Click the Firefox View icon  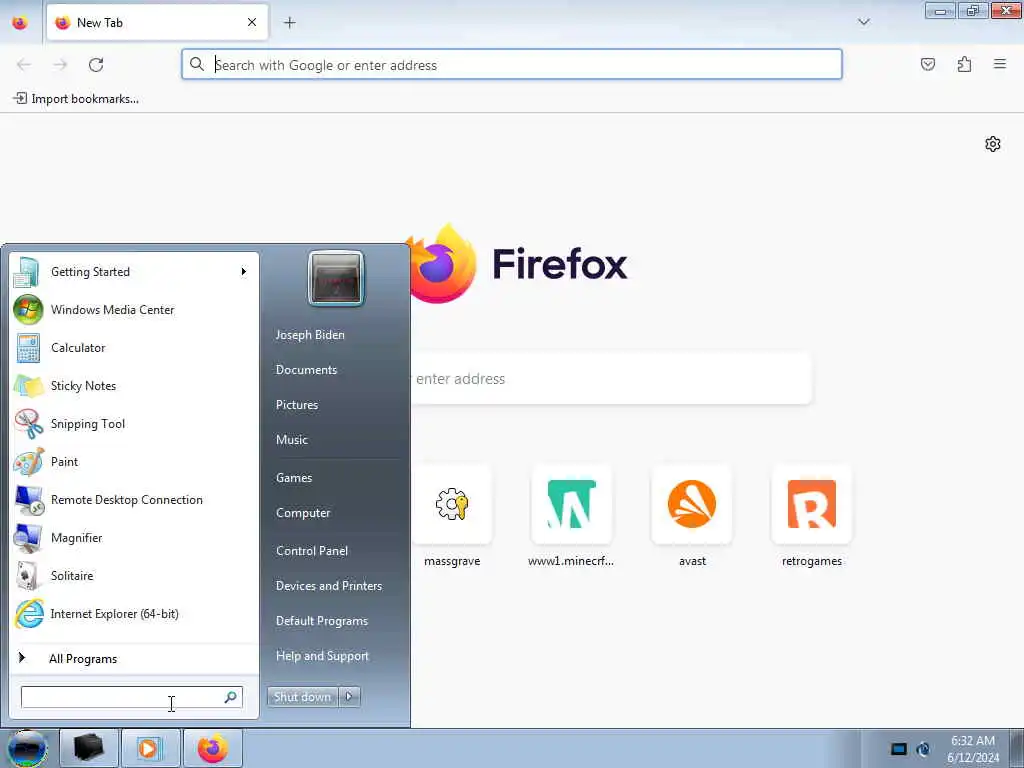(x=20, y=23)
